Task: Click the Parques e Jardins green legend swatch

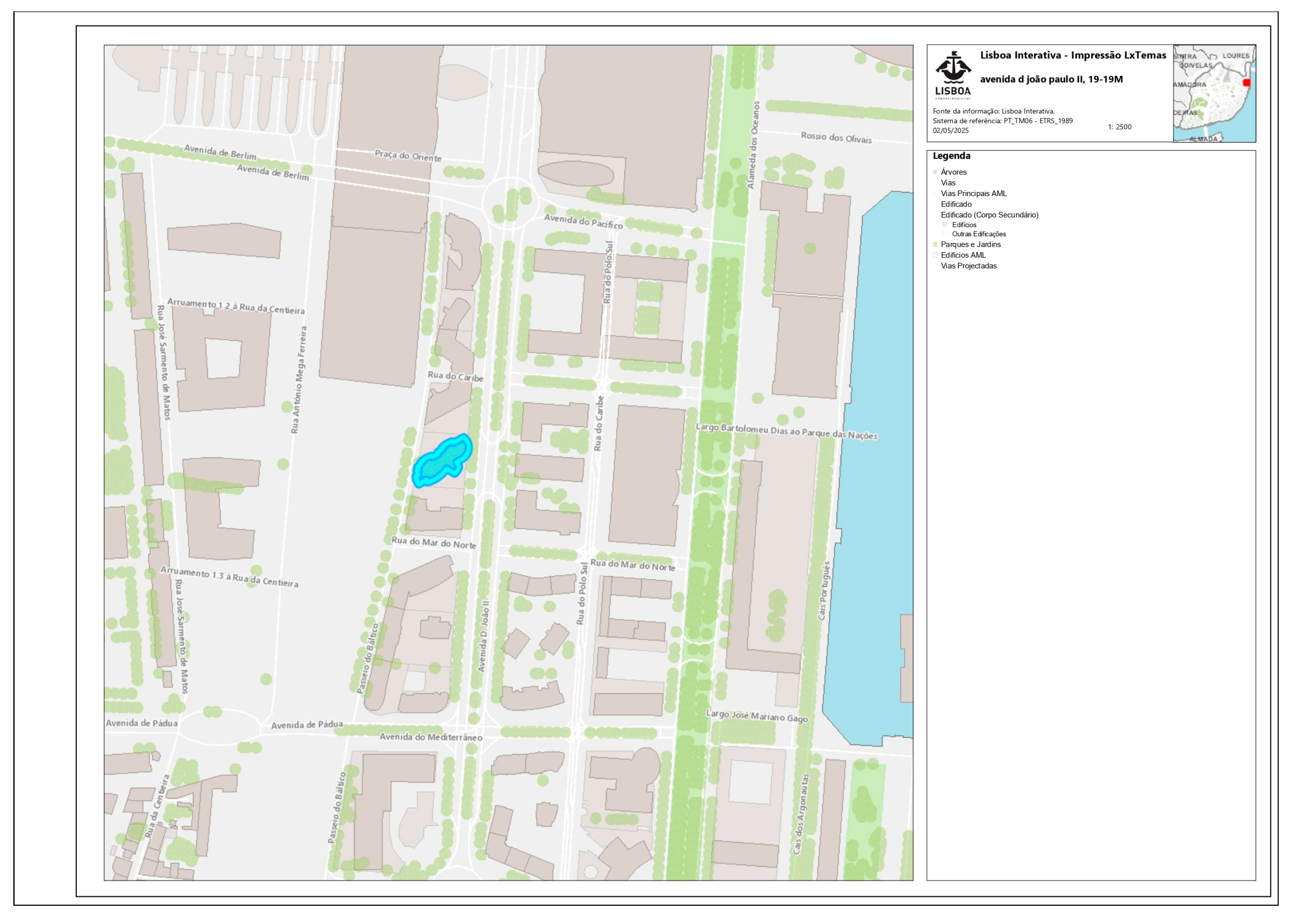Action: tap(935, 245)
